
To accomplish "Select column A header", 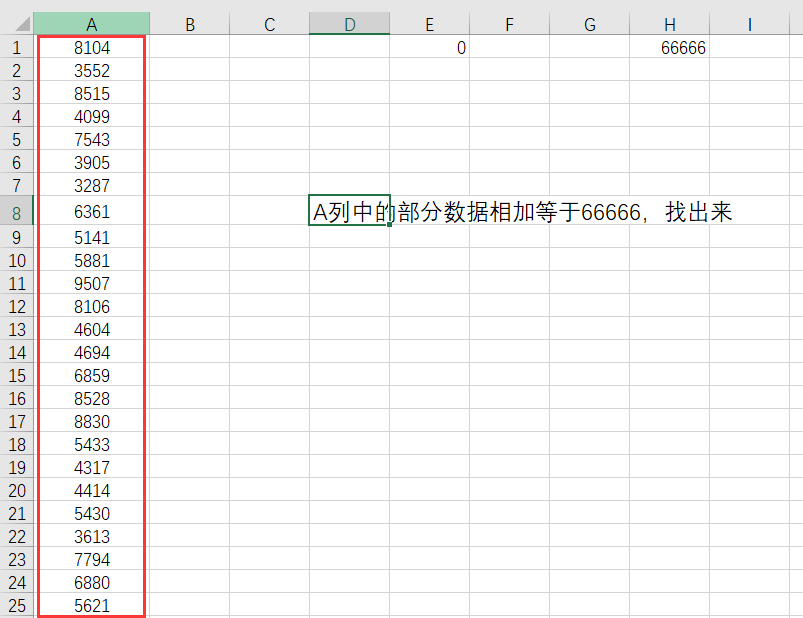I will click(91, 24).
